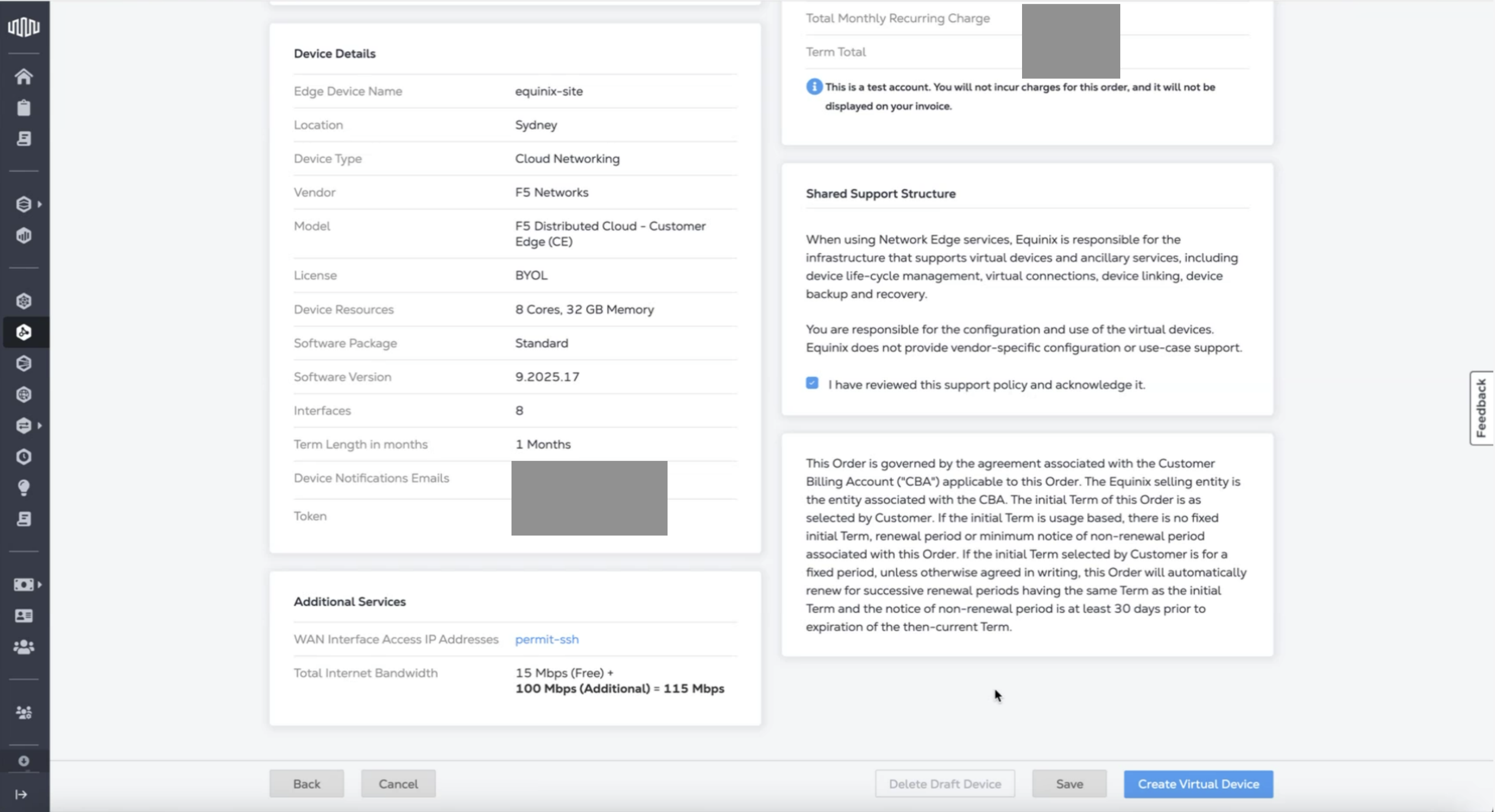The height and width of the screenshot is (812, 1495).
Task: Click the bar chart hexagon sidebar icon
Action: point(24,236)
